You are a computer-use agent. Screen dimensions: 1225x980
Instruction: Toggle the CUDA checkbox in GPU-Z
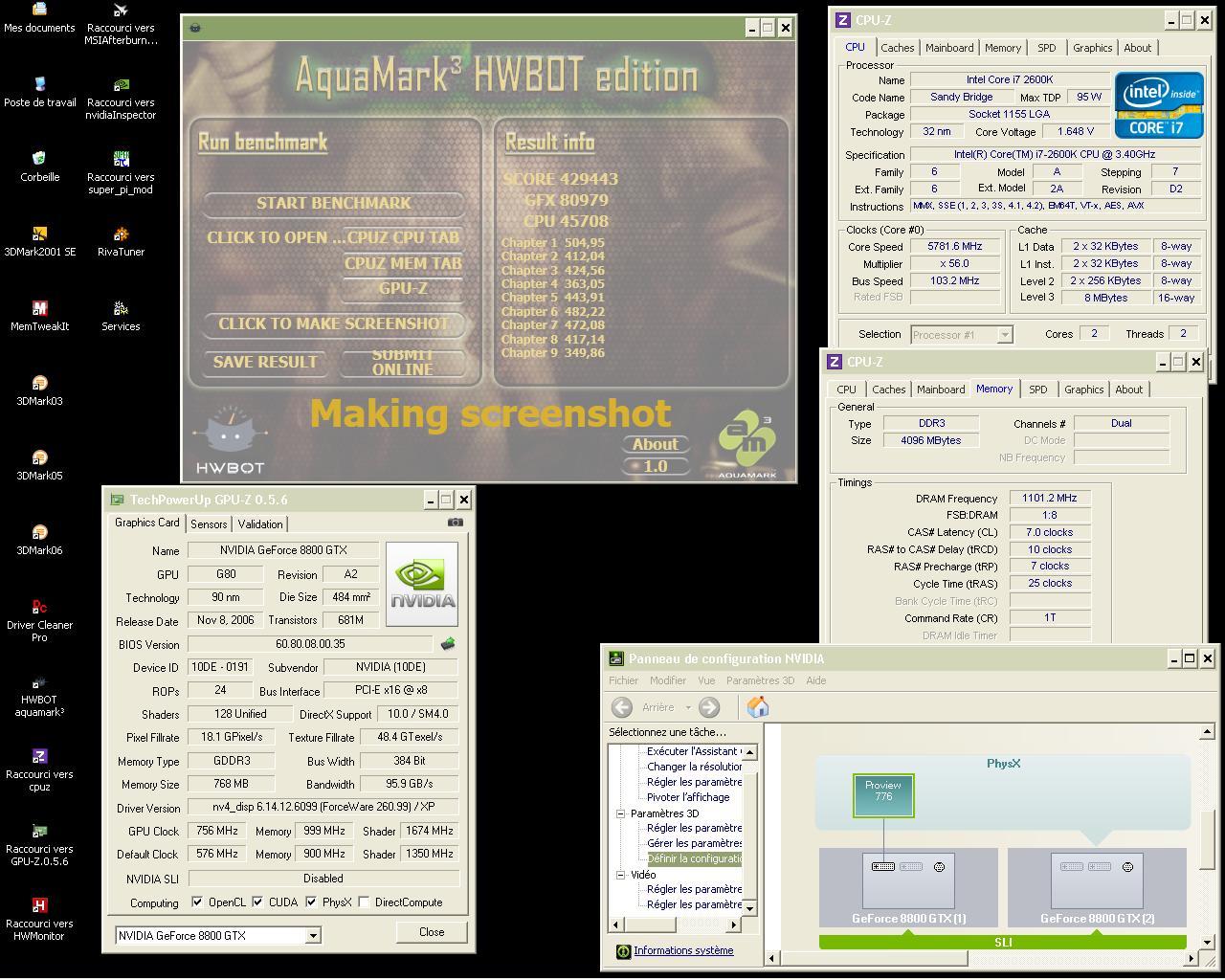[x=257, y=902]
